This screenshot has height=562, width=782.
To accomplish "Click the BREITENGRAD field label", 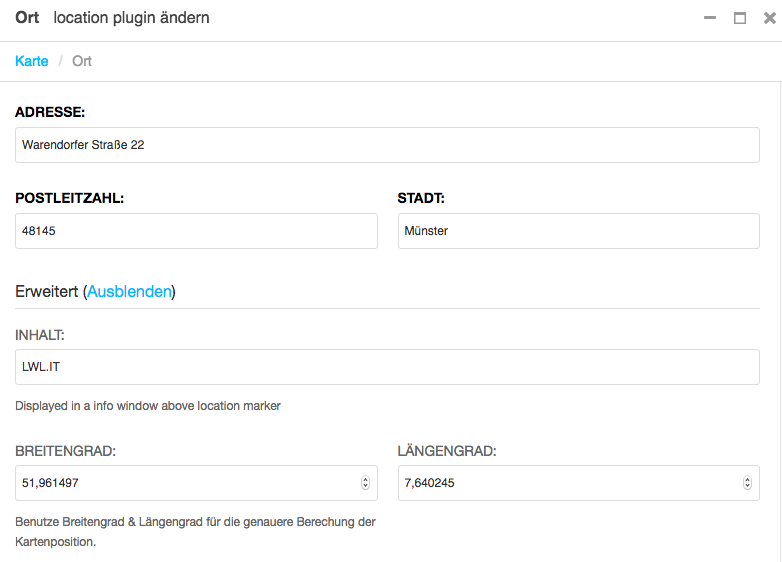I will pos(65,451).
